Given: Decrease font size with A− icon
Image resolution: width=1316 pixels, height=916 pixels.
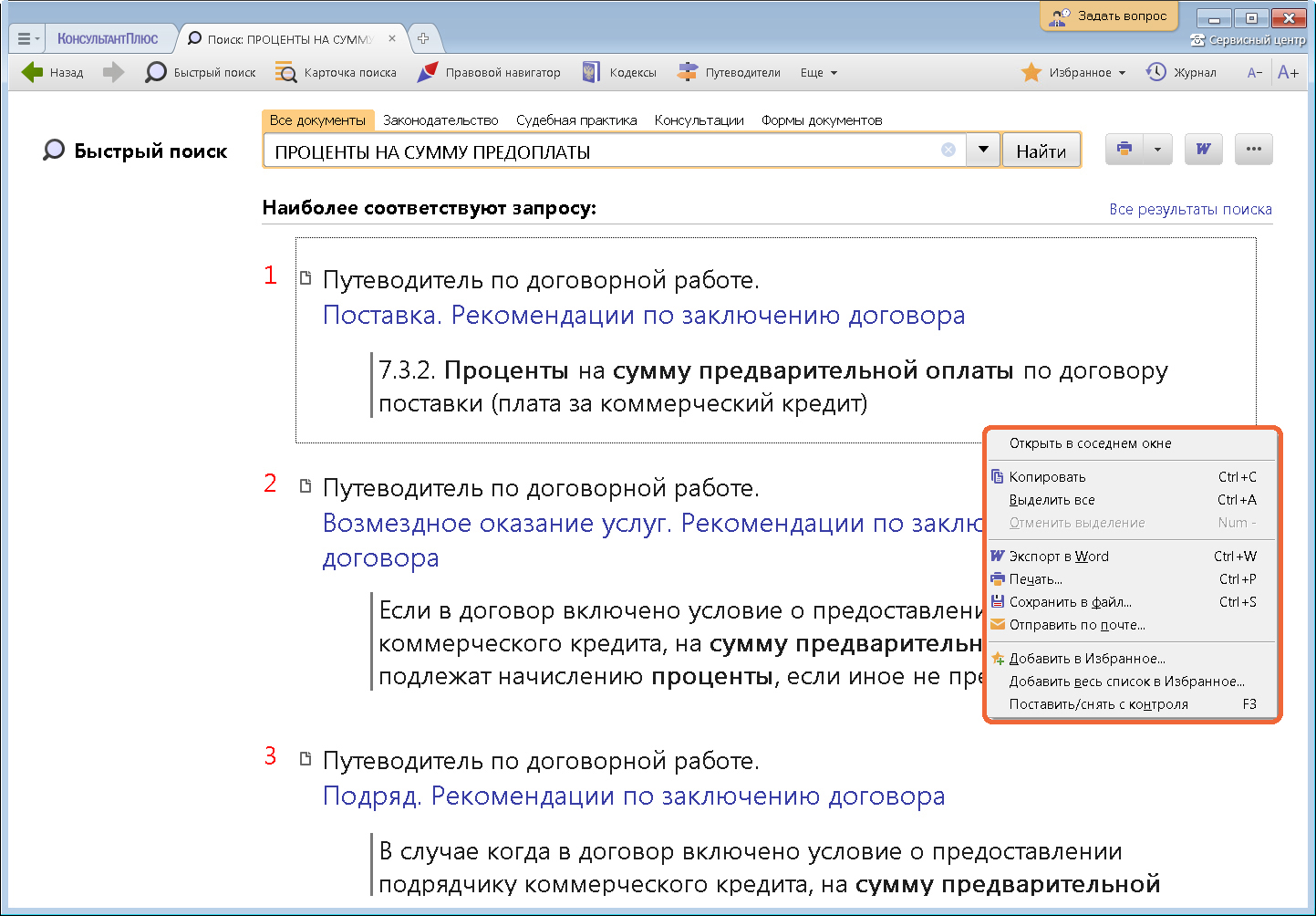Looking at the screenshot, I should coord(1255,73).
